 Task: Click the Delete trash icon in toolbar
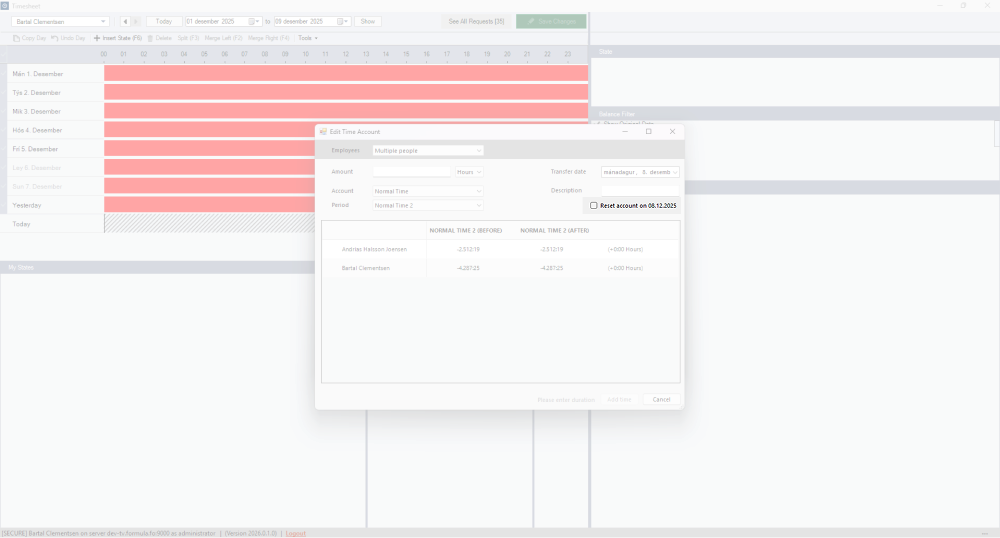point(151,38)
